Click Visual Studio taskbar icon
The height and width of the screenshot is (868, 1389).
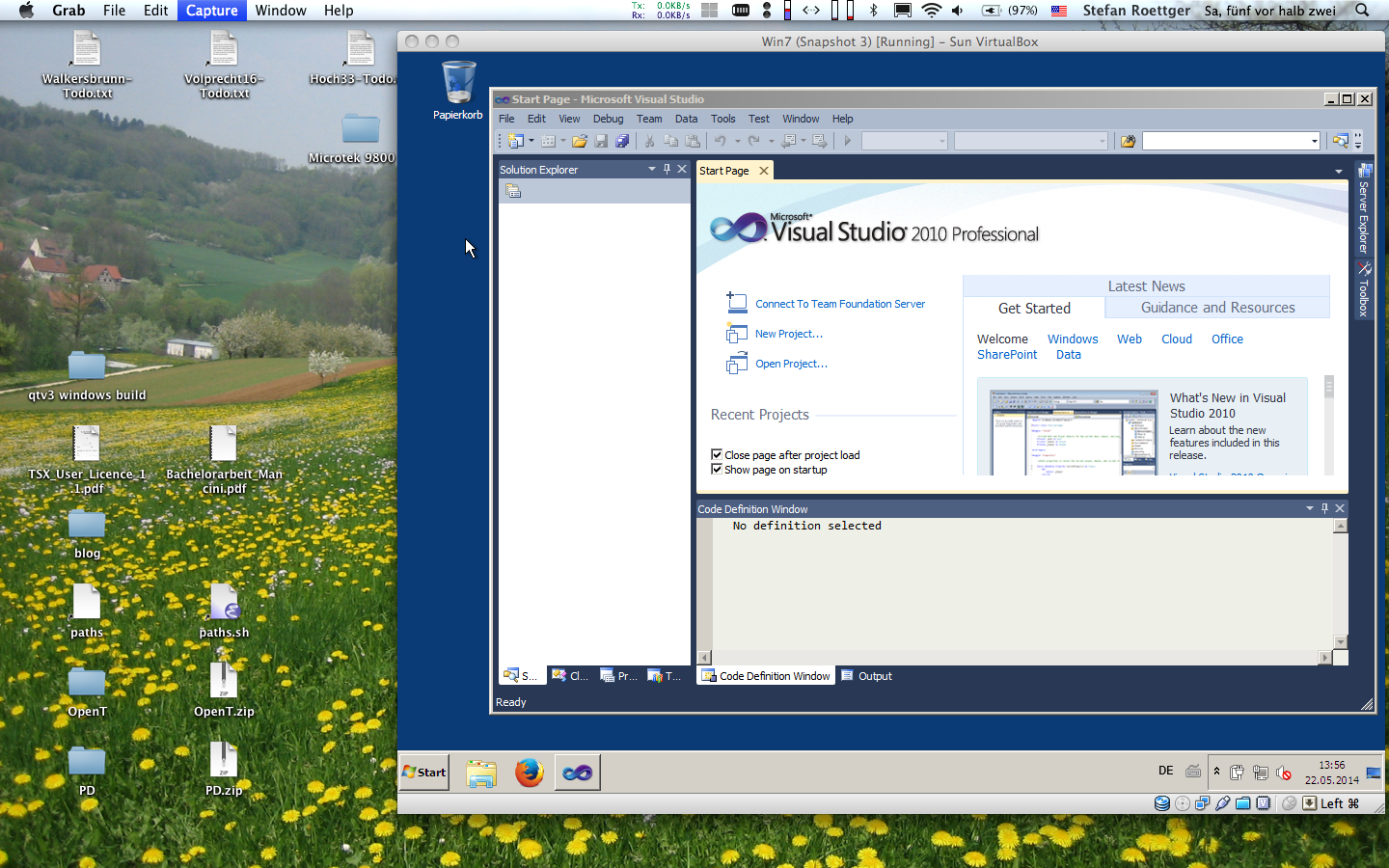[x=578, y=773]
